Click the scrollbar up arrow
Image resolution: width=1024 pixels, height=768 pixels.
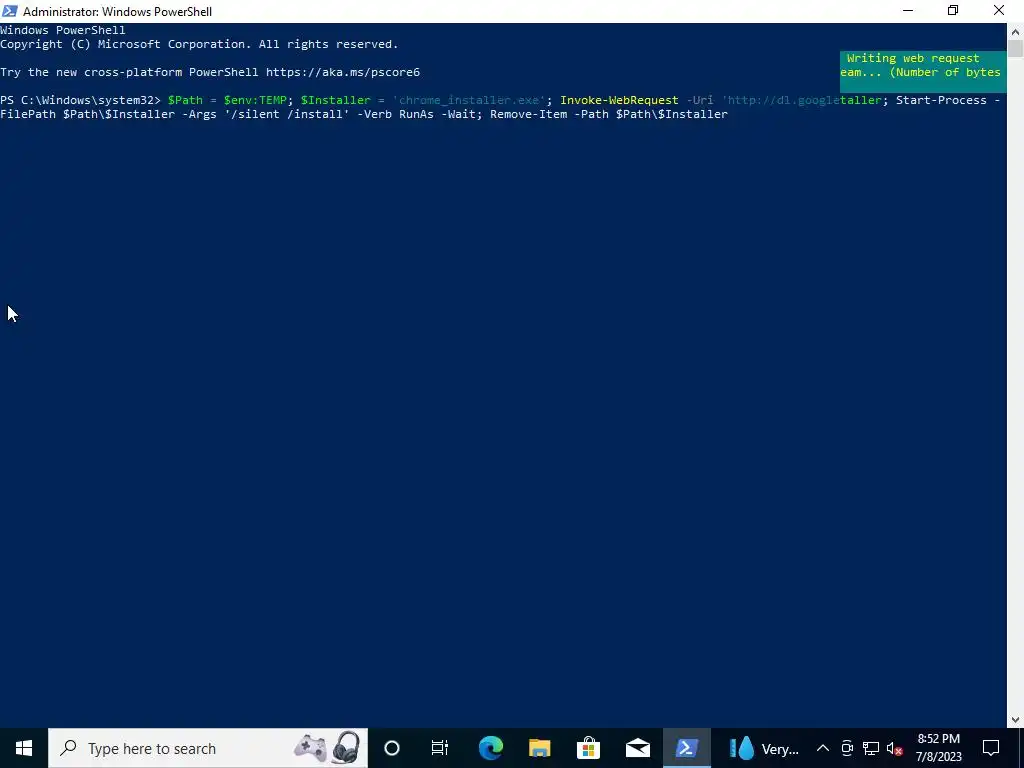pos(1015,31)
